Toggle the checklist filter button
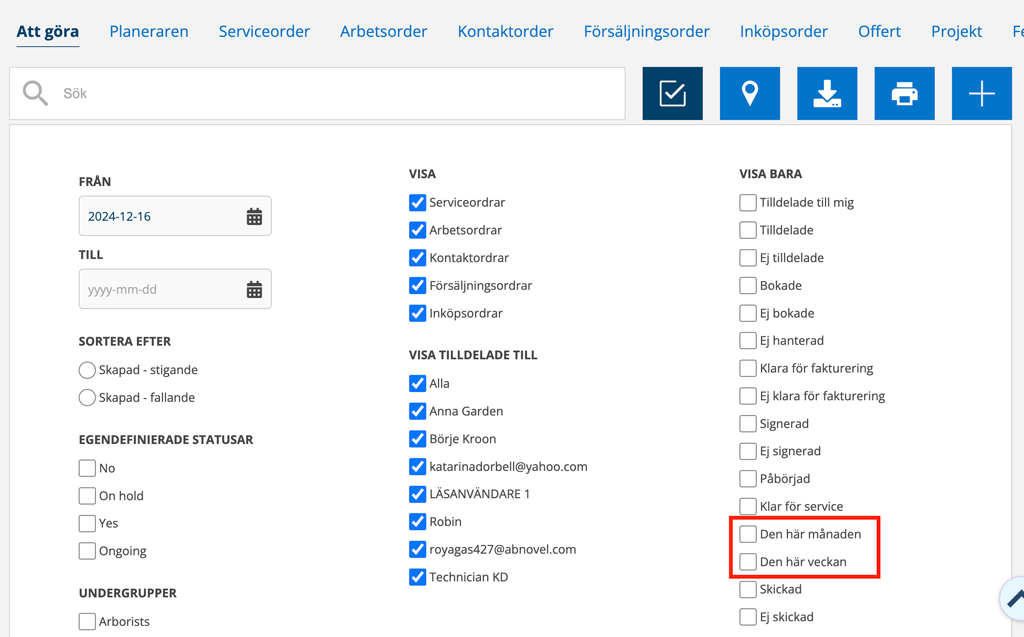This screenshot has width=1024, height=637. (x=673, y=93)
